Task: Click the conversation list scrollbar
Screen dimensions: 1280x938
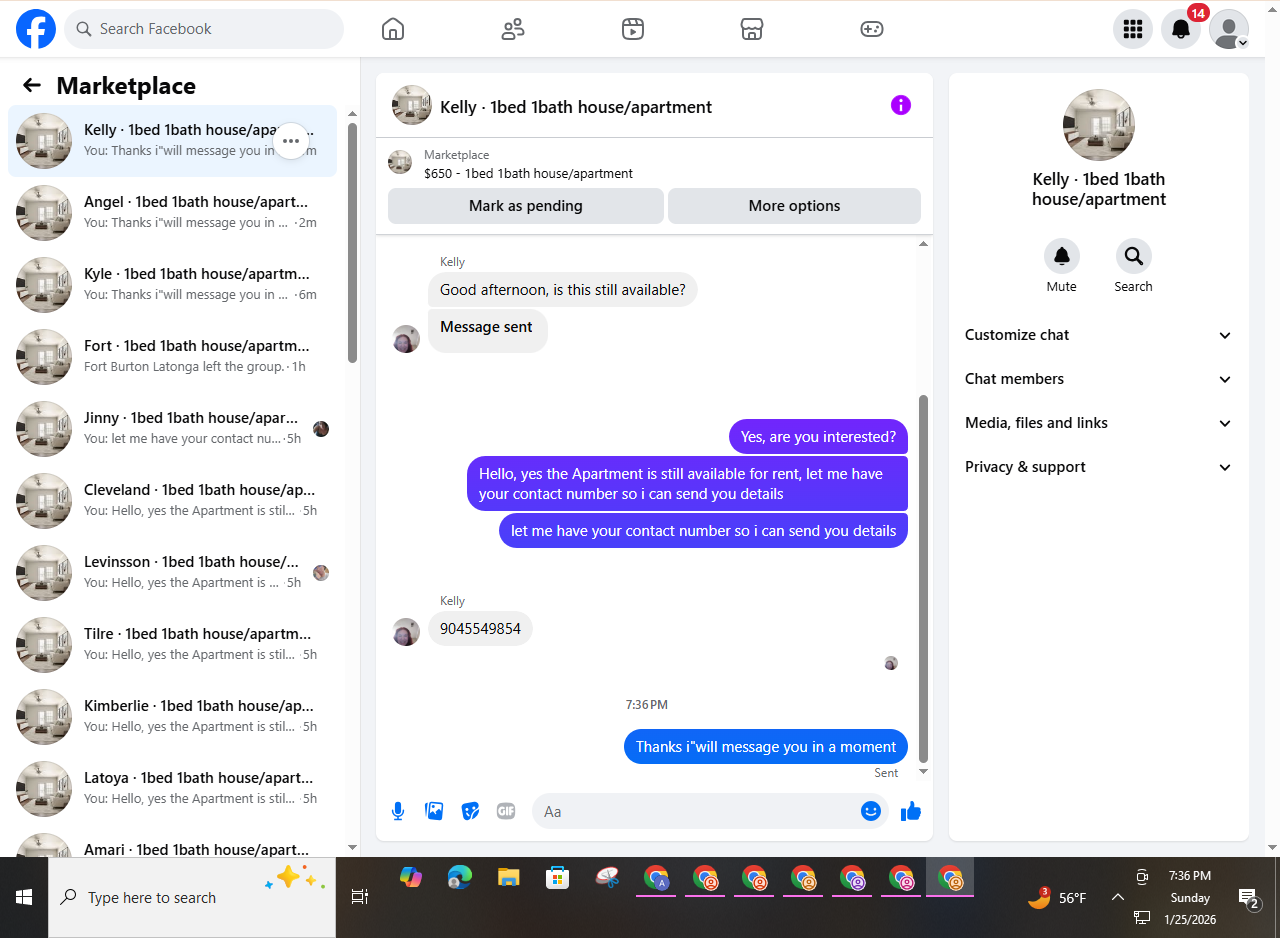Action: coord(352,243)
